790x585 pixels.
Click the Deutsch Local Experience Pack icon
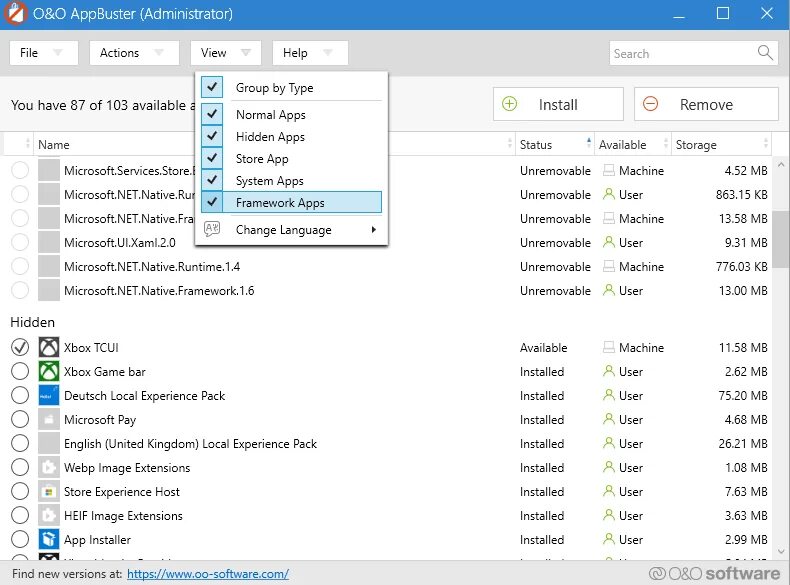pyautogui.click(x=49, y=396)
